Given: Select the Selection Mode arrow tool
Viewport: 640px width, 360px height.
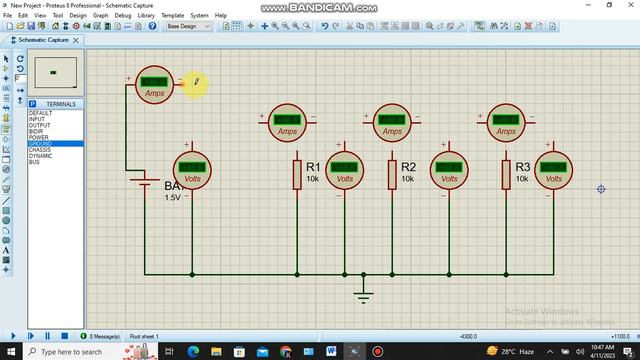Looking at the screenshot, I should coord(6,59).
